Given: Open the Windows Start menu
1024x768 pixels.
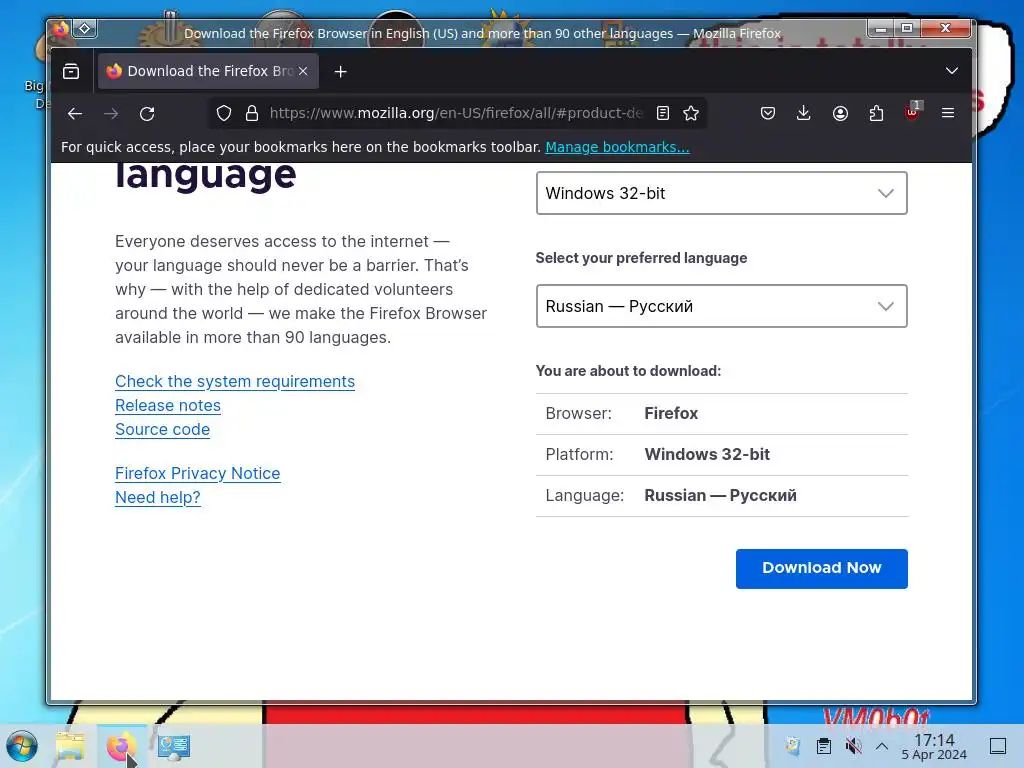Looking at the screenshot, I should [22, 746].
